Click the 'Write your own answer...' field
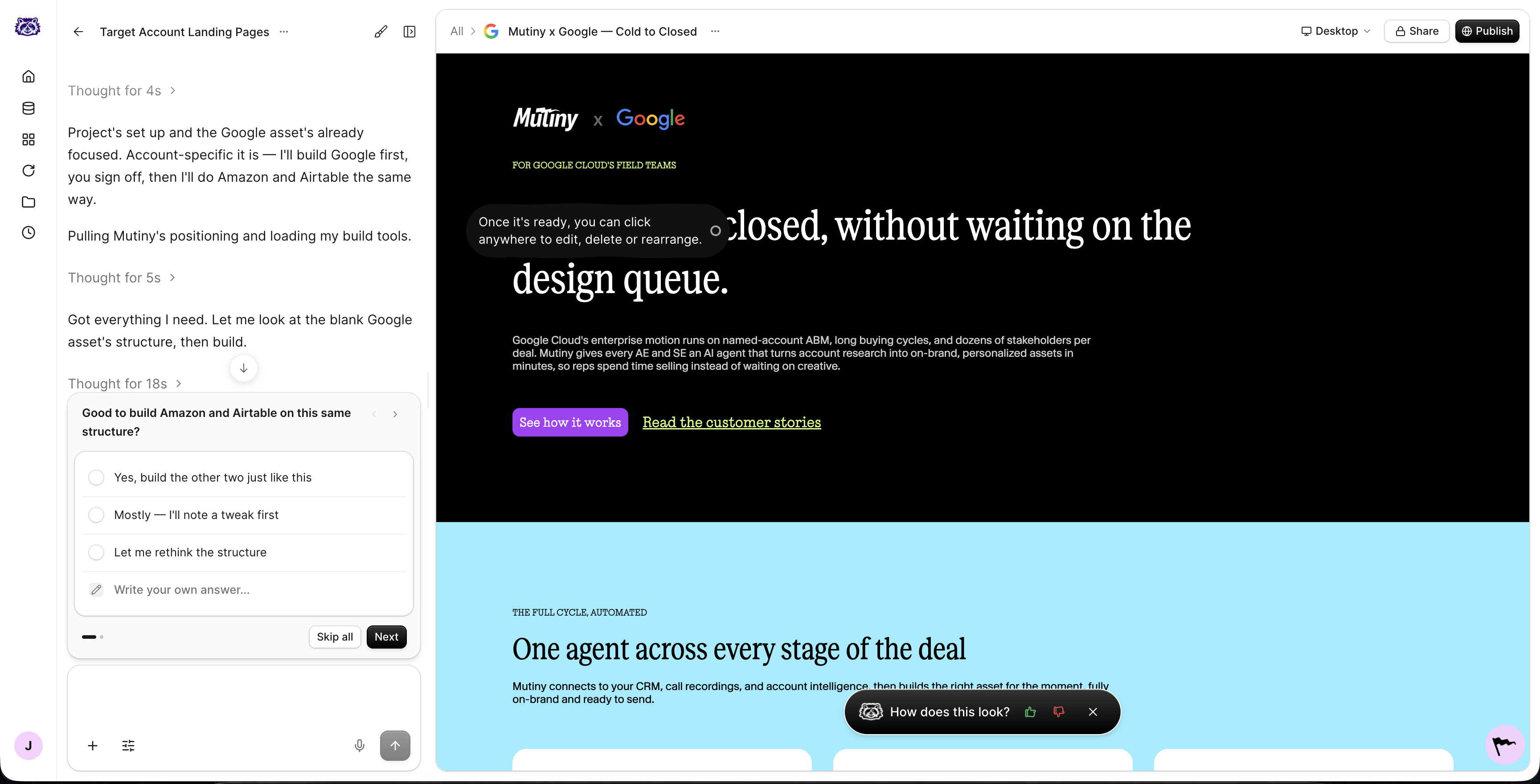1540x784 pixels. 244,590
